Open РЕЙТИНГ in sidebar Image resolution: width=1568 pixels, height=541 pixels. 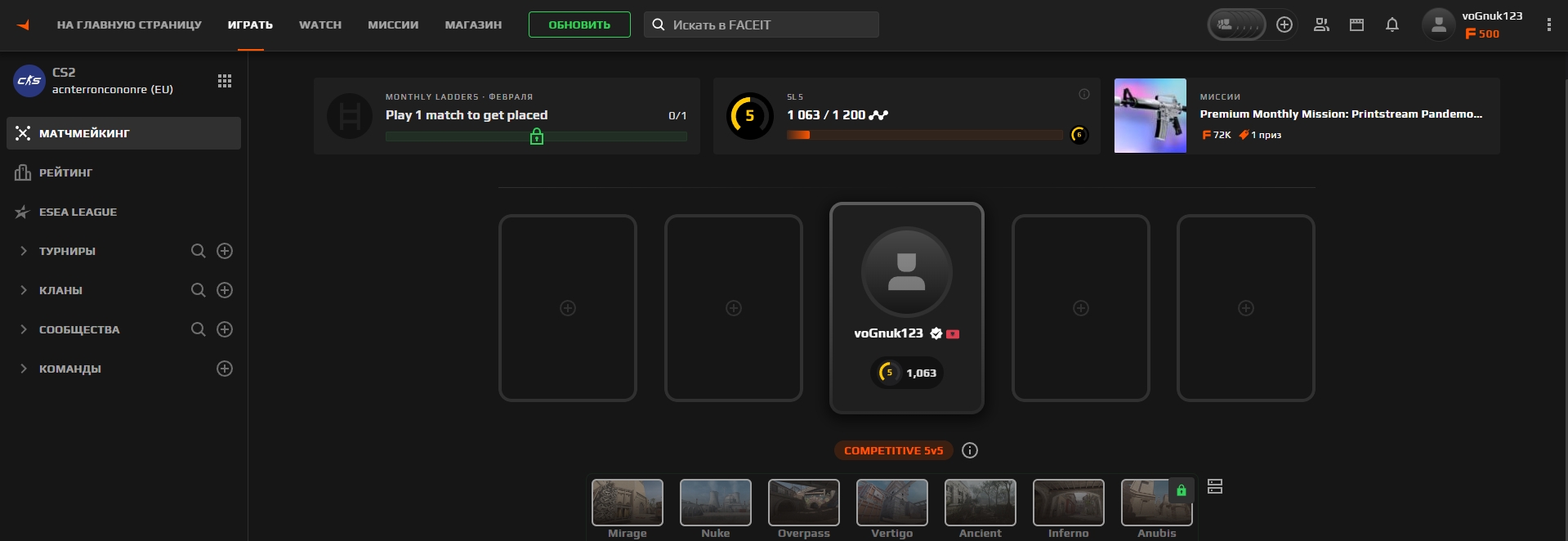123,172
